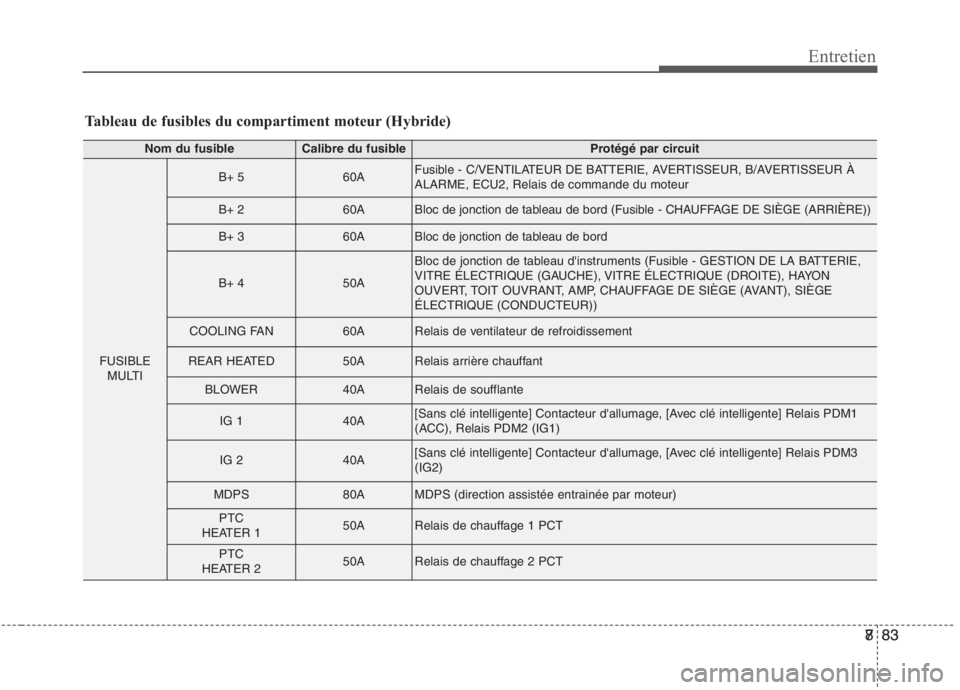
Task: Click the 'Nom du fusible' column header
Action: click(189, 149)
